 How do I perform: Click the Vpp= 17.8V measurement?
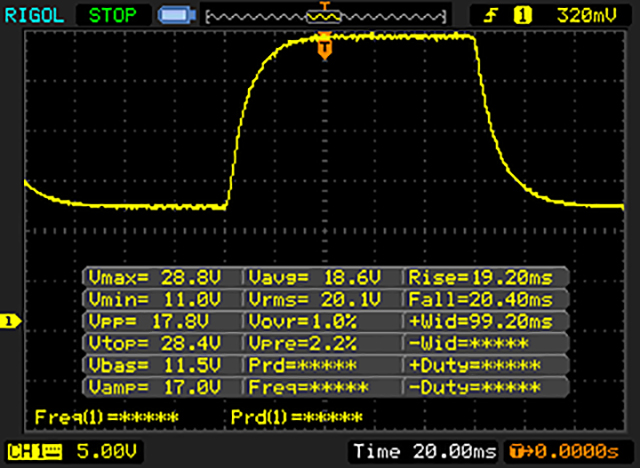(x=149, y=322)
